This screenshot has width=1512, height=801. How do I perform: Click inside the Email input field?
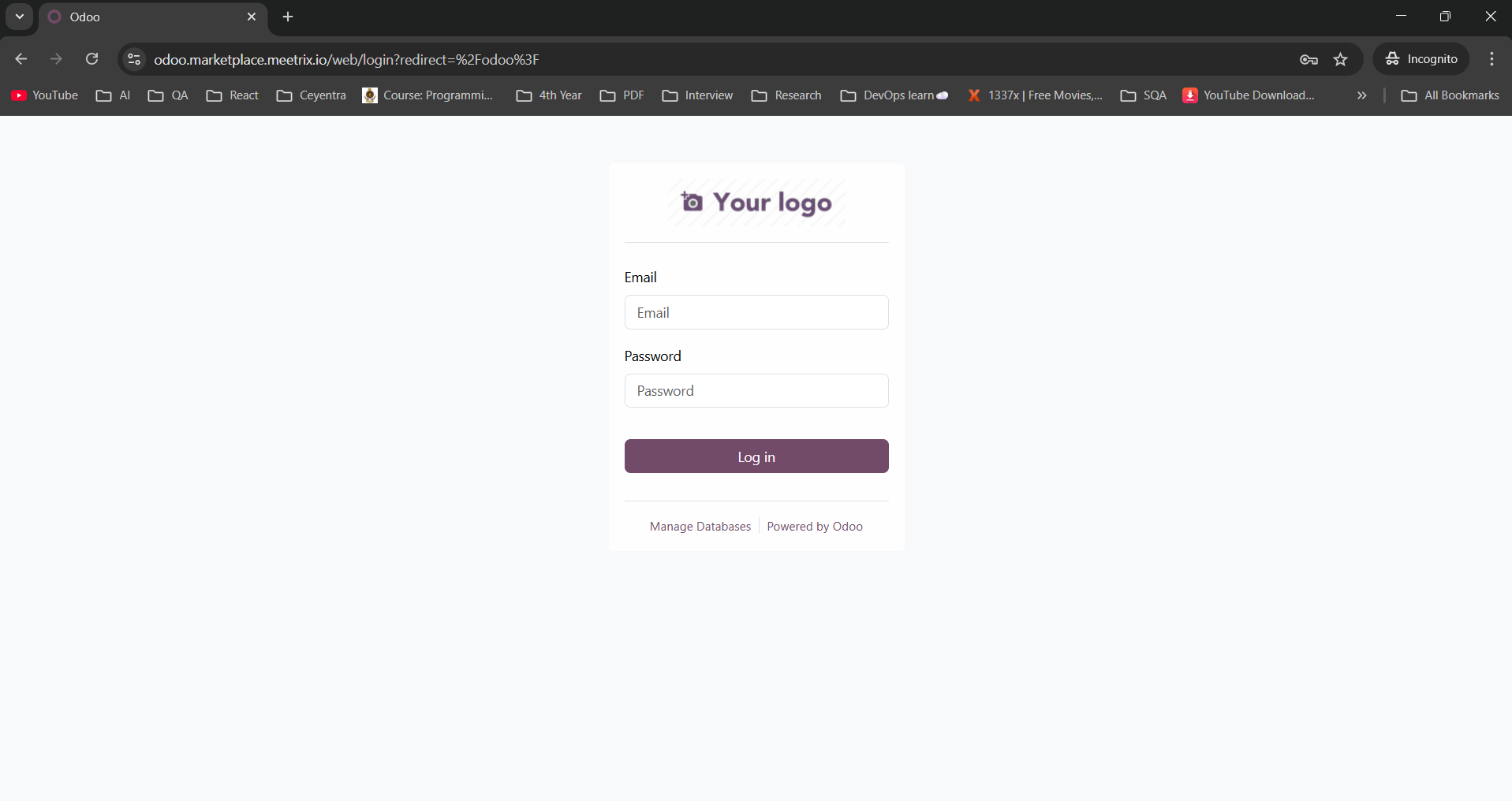coord(755,312)
